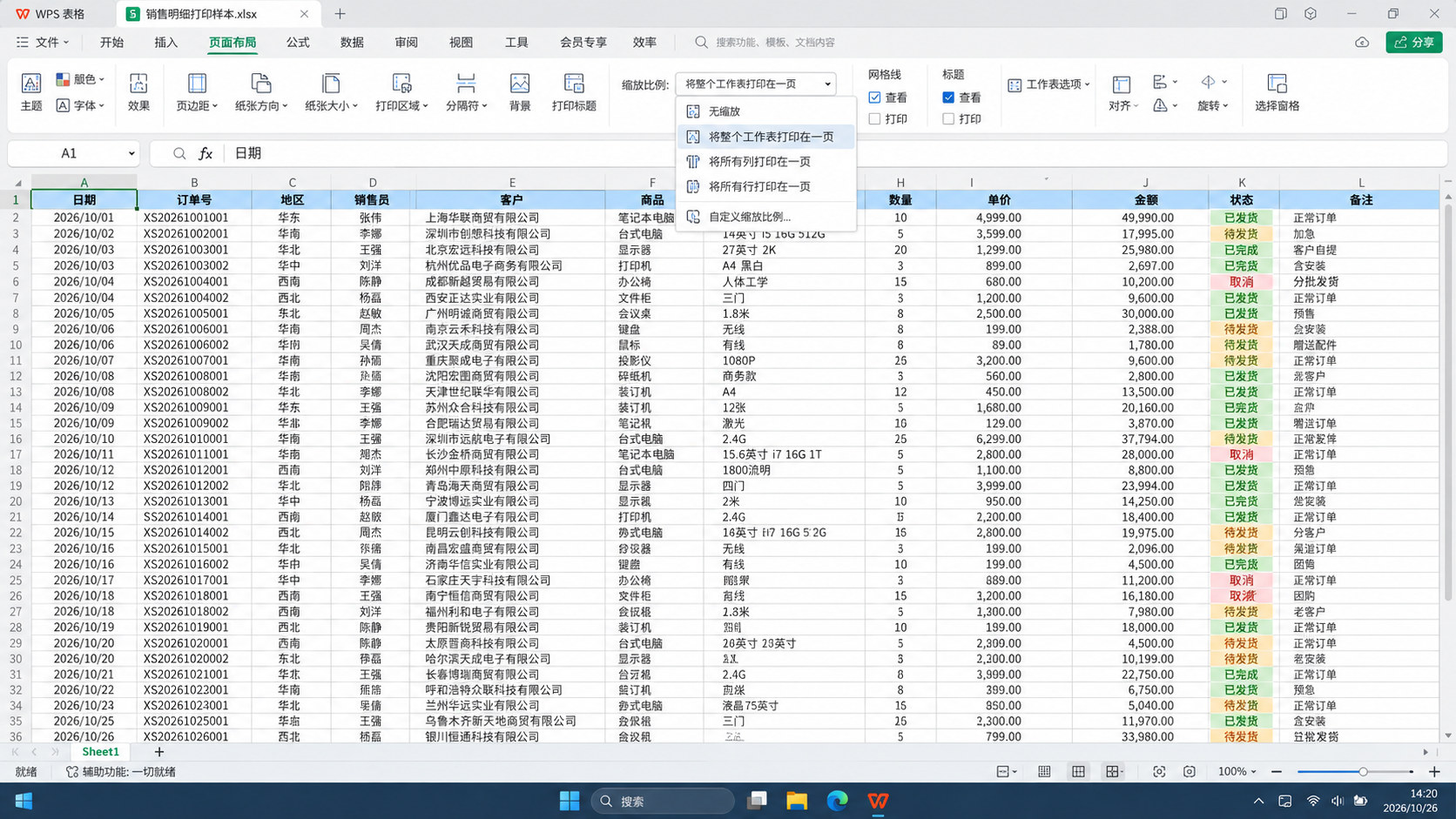Switch to the 公式 ribbon tab
The width and height of the screenshot is (1456, 819).
tap(298, 42)
